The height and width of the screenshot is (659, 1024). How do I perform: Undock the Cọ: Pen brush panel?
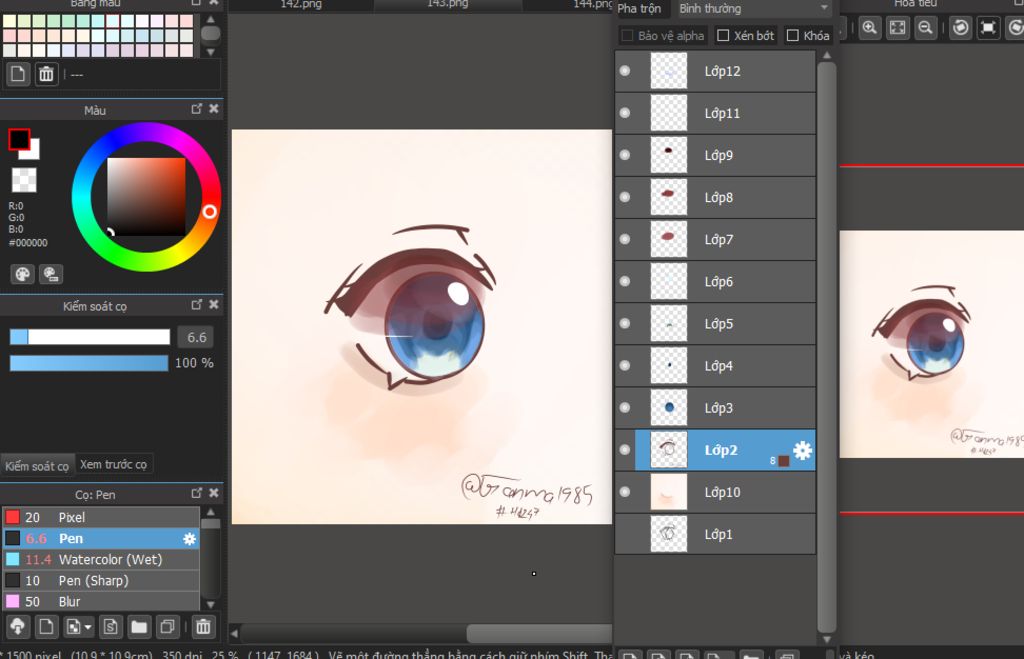click(x=197, y=493)
